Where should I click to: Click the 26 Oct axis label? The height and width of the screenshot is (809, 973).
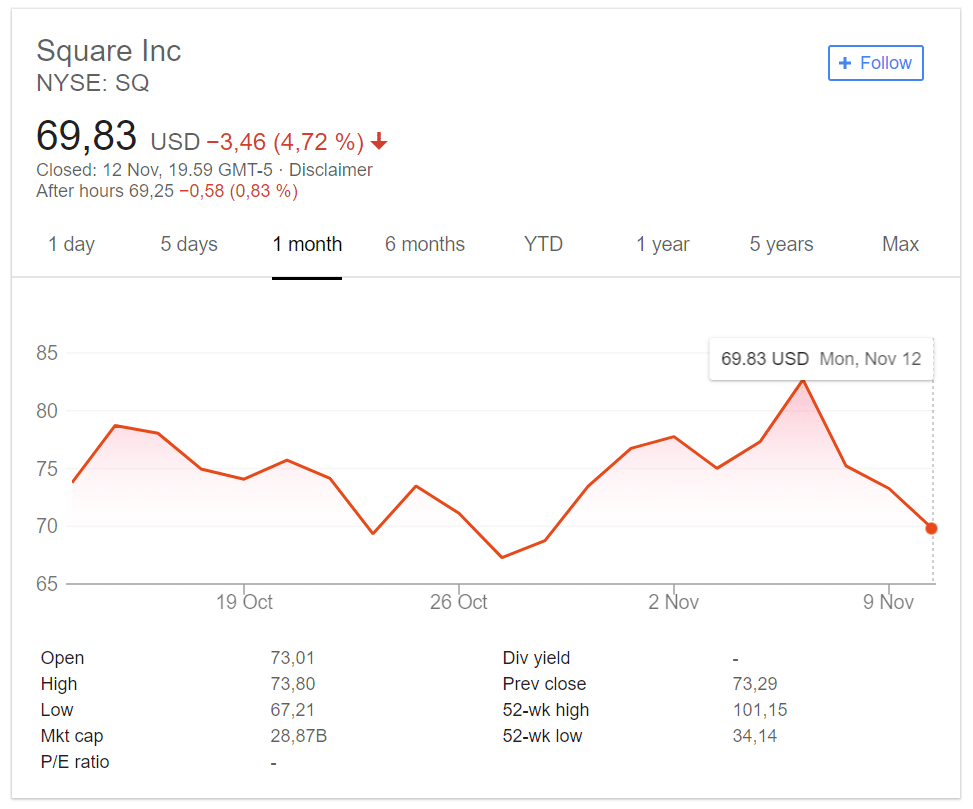(x=458, y=602)
